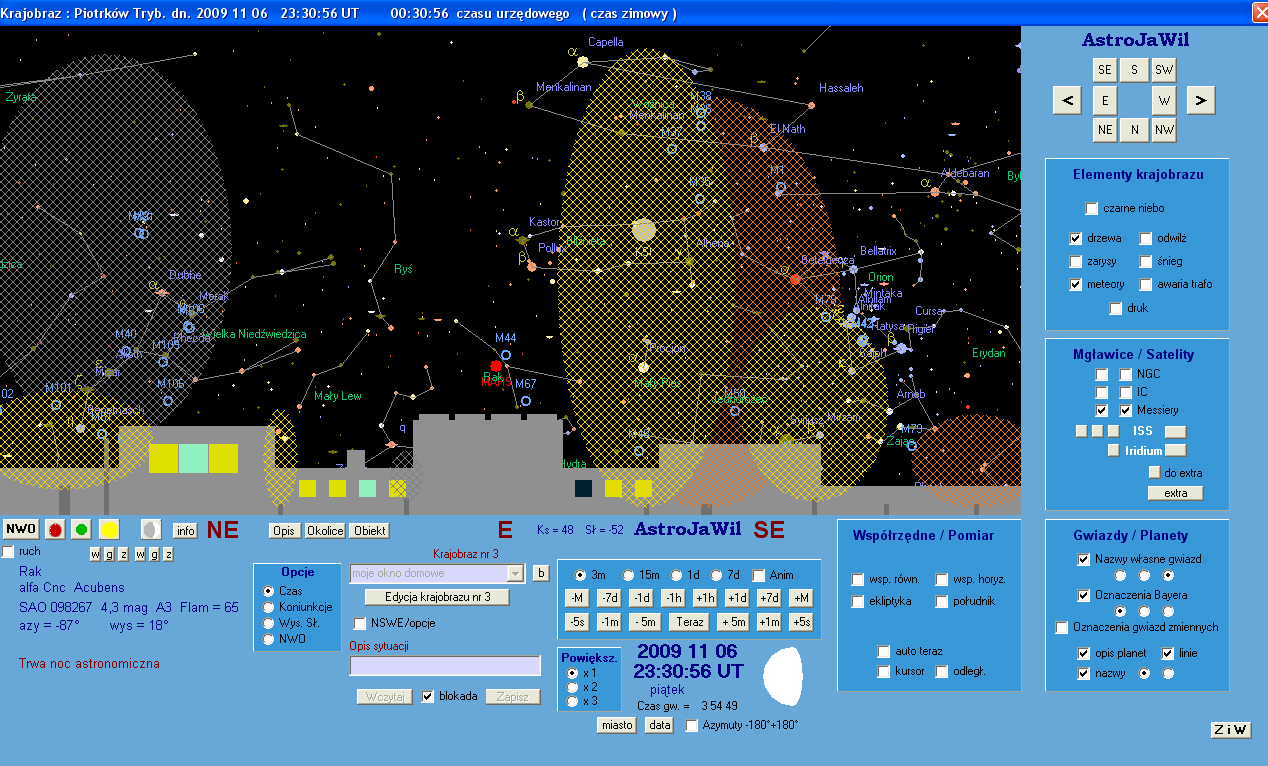The width and height of the screenshot is (1268, 766).
Task: Toggle the blokada checkbox
Action: (x=428, y=696)
